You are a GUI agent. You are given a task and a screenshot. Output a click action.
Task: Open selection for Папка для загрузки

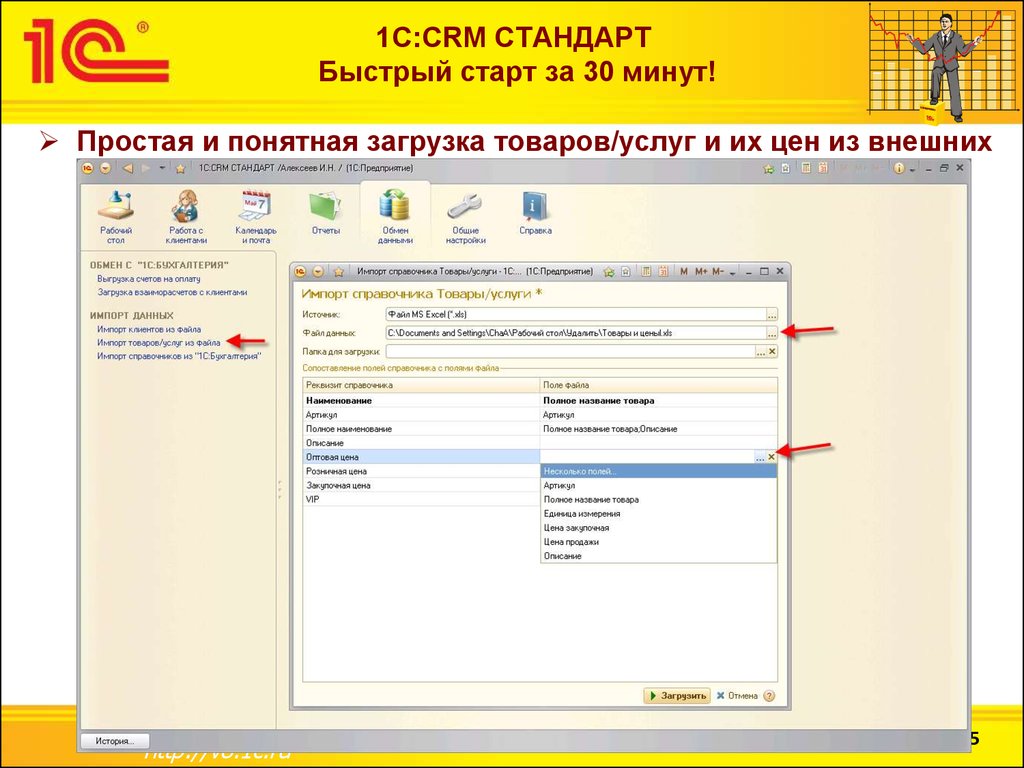pos(760,352)
